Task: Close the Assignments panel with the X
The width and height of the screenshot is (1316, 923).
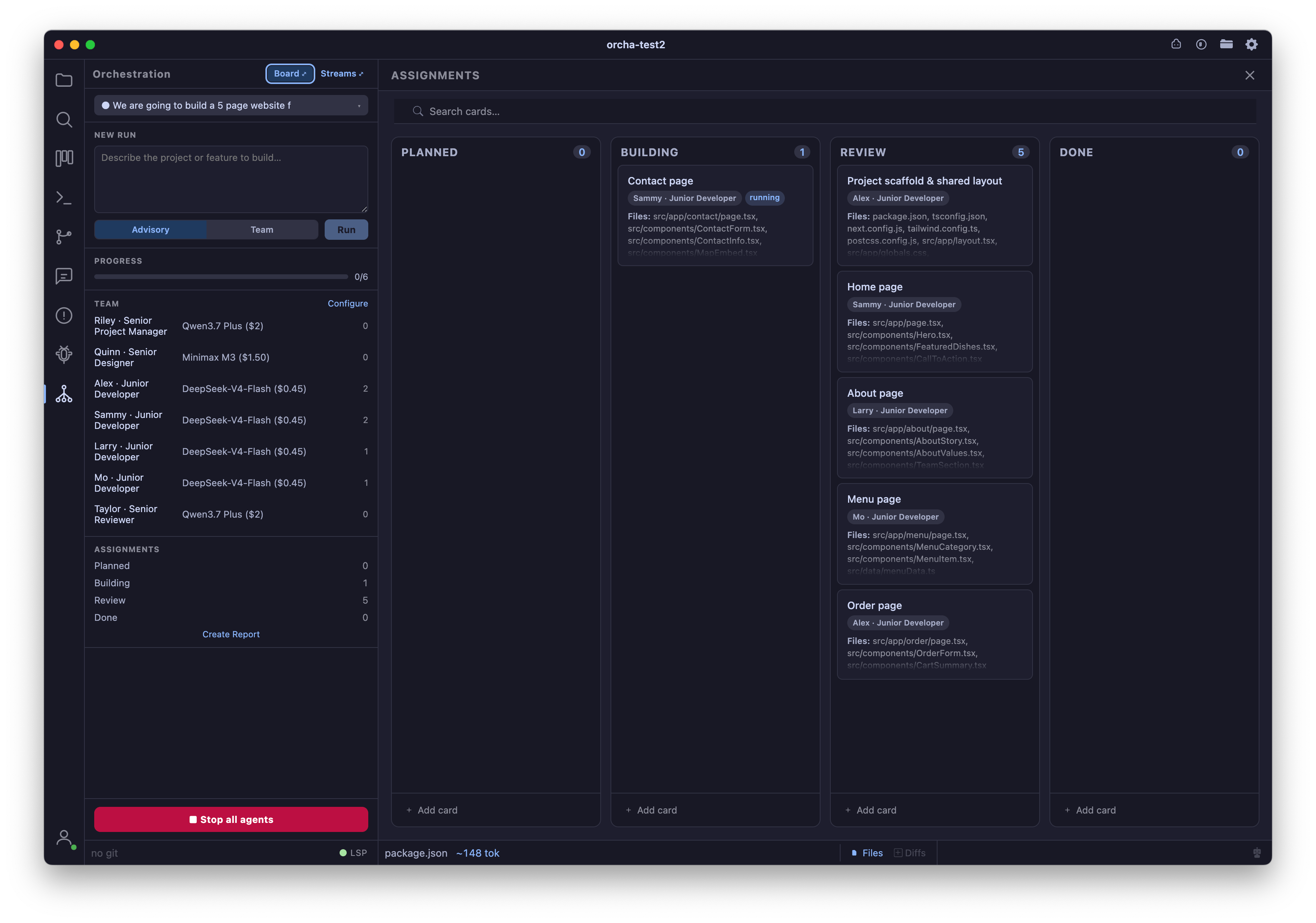Action: click(x=1250, y=75)
